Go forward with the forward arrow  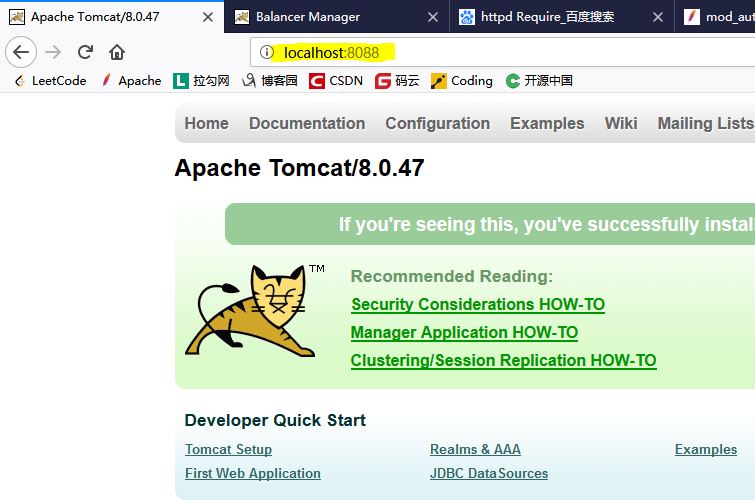coord(53,52)
